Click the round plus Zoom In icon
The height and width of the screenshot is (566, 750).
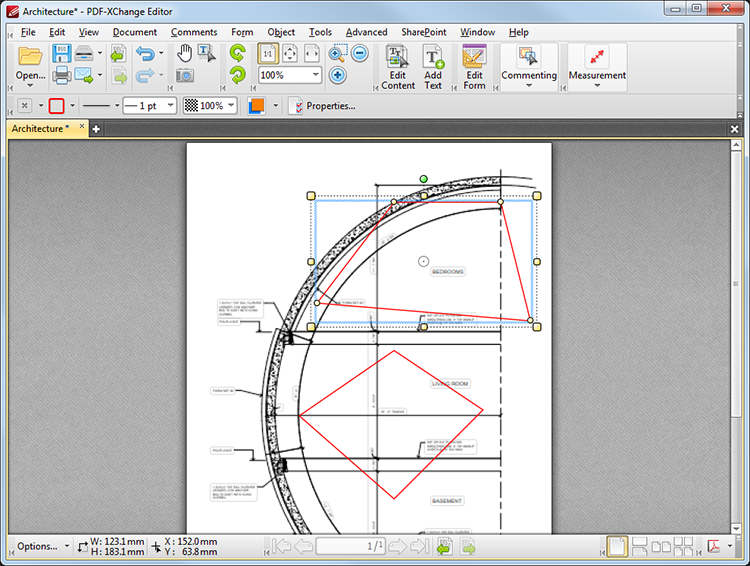click(x=338, y=75)
